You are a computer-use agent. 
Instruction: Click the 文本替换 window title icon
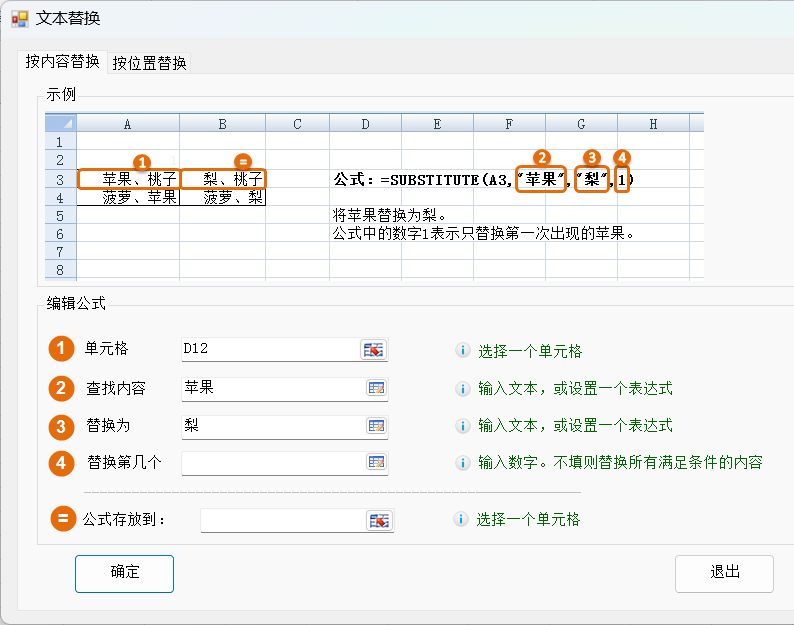point(19,18)
